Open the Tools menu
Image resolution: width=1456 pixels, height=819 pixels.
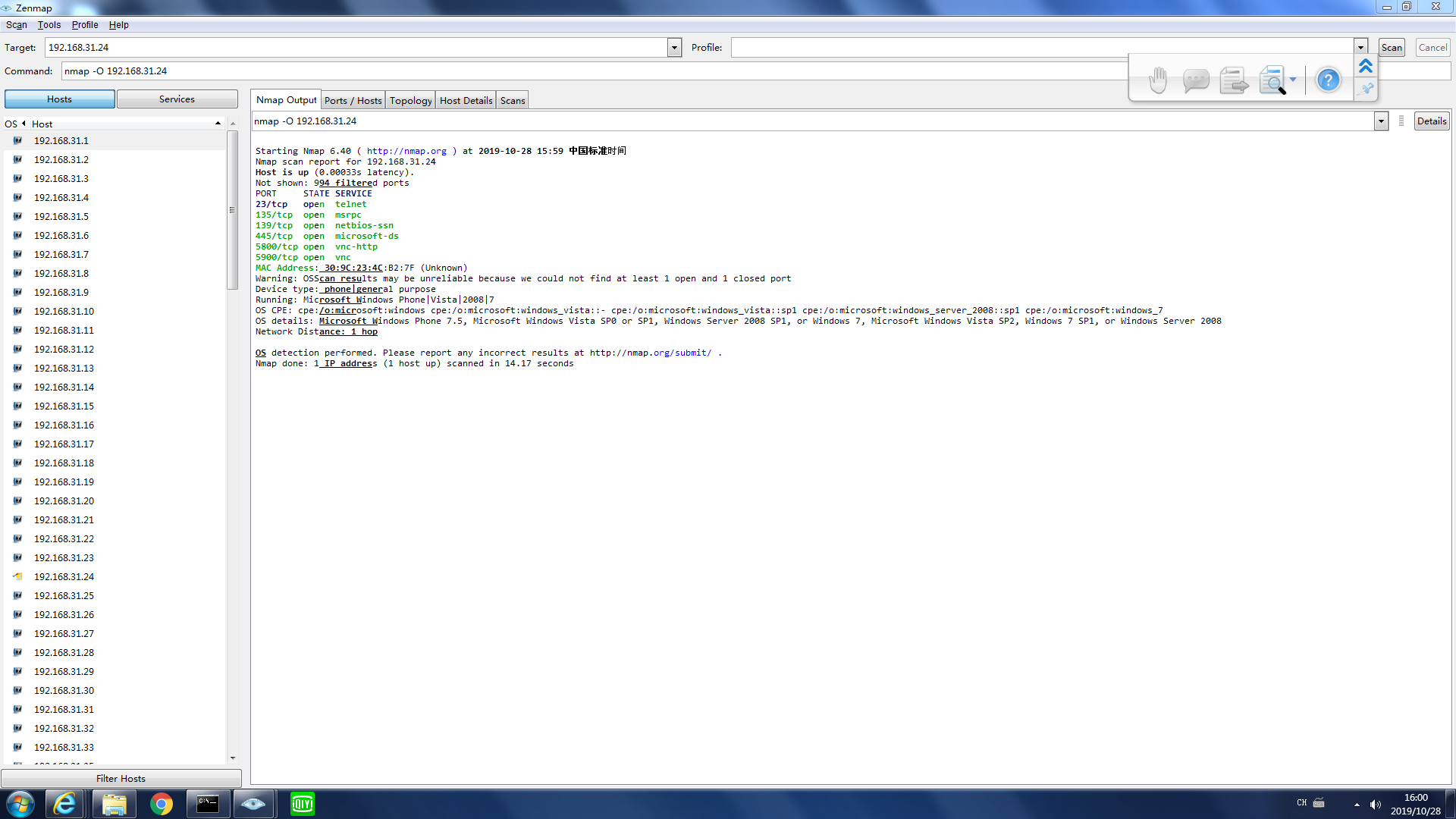click(49, 25)
